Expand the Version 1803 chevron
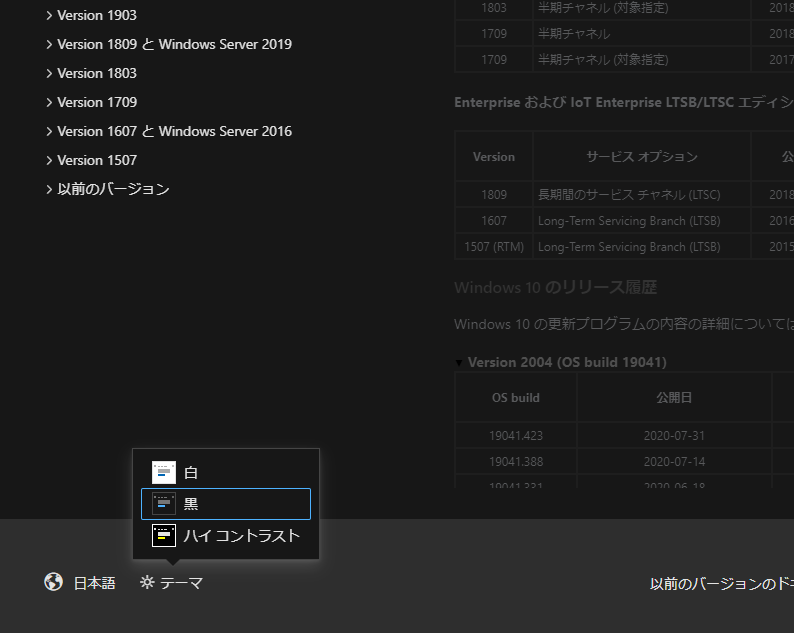Viewport: 794px width, 633px height. (49, 73)
